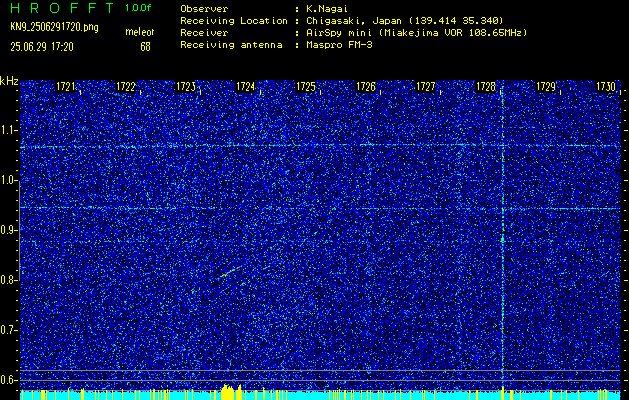This screenshot has width=629, height=400.
Task: Click observer name K.Nagai
Action: (x=327, y=8)
